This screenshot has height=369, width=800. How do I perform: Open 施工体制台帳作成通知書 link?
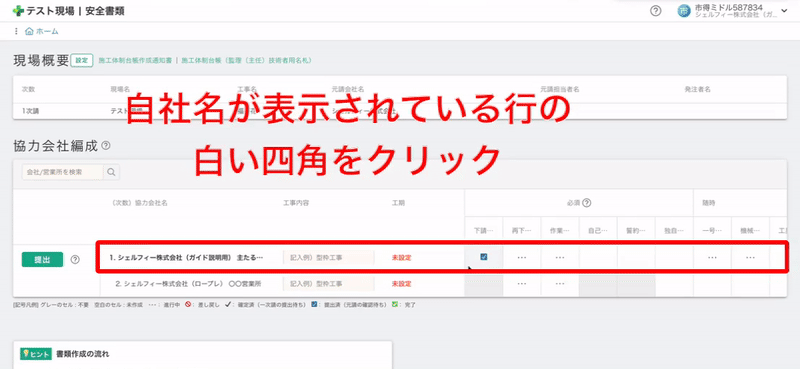tap(135, 60)
